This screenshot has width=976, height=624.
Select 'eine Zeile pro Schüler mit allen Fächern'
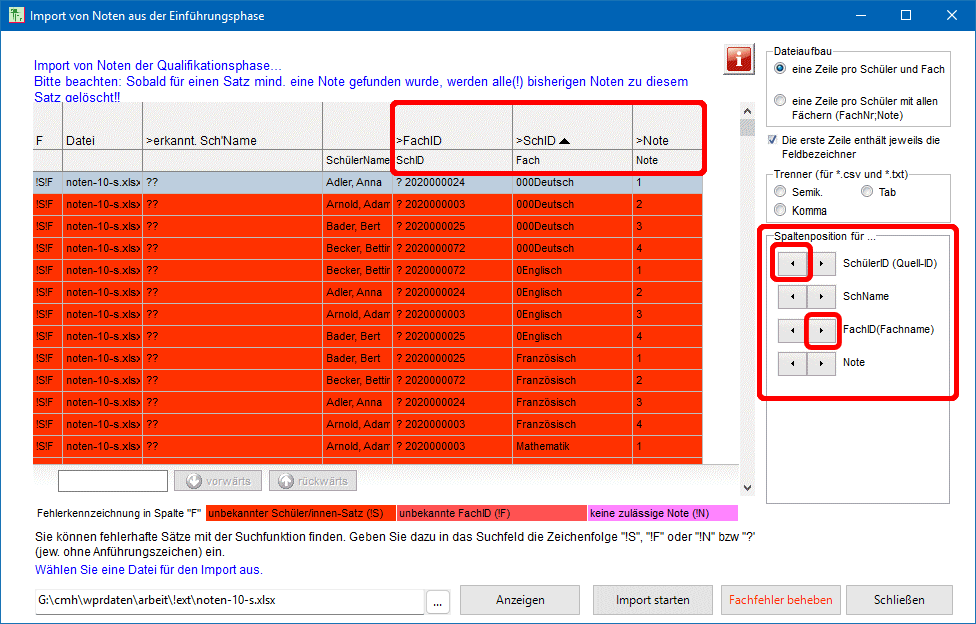[x=781, y=101]
